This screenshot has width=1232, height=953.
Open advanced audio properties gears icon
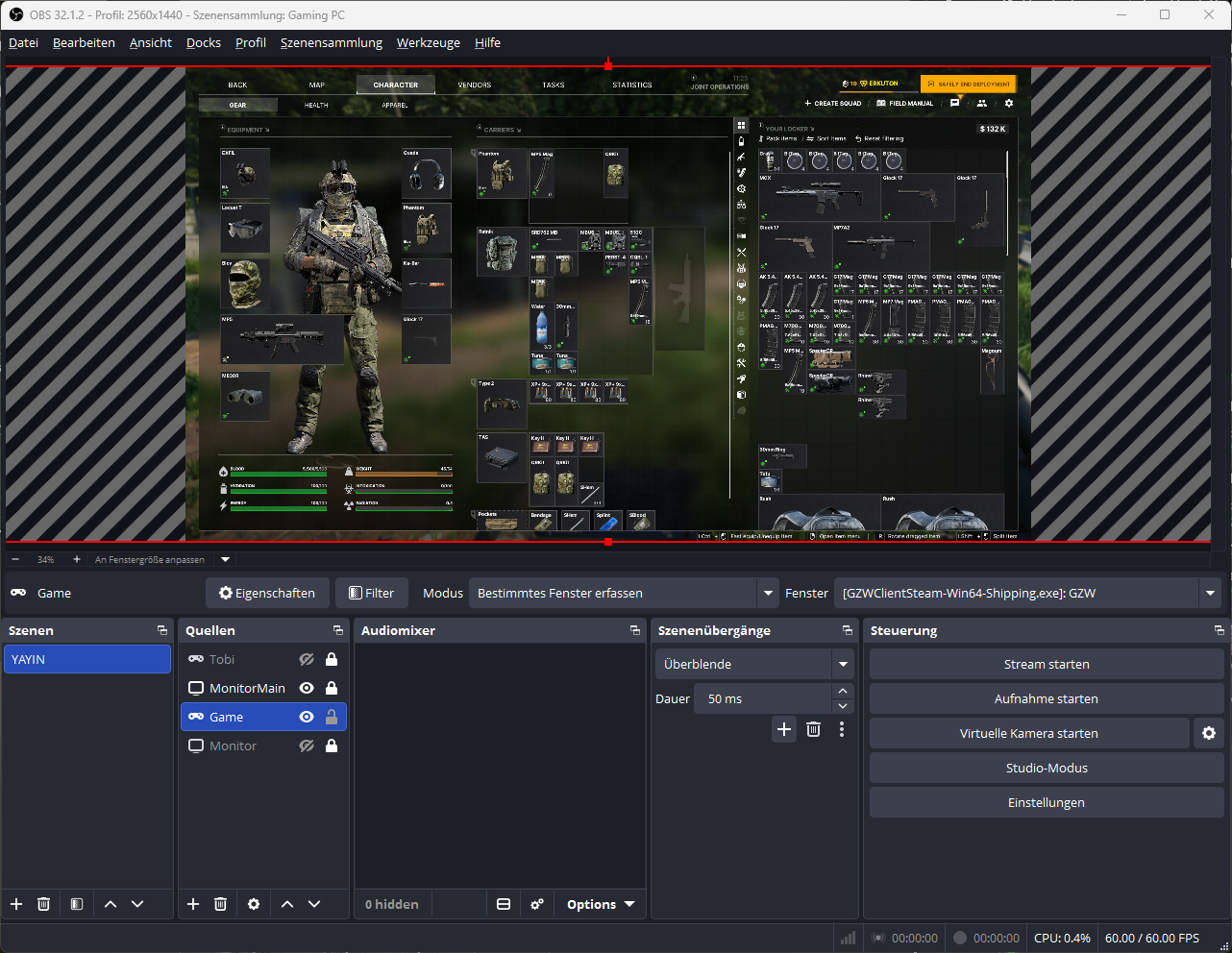pyautogui.click(x=537, y=904)
